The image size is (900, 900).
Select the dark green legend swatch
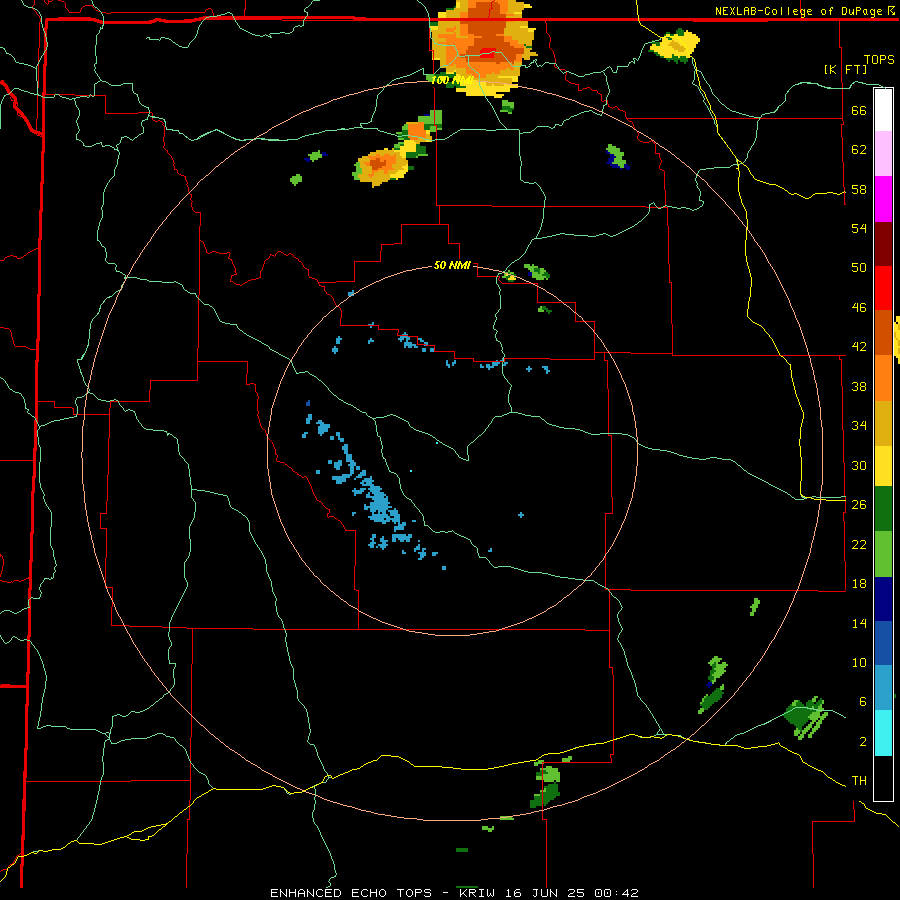tap(883, 509)
